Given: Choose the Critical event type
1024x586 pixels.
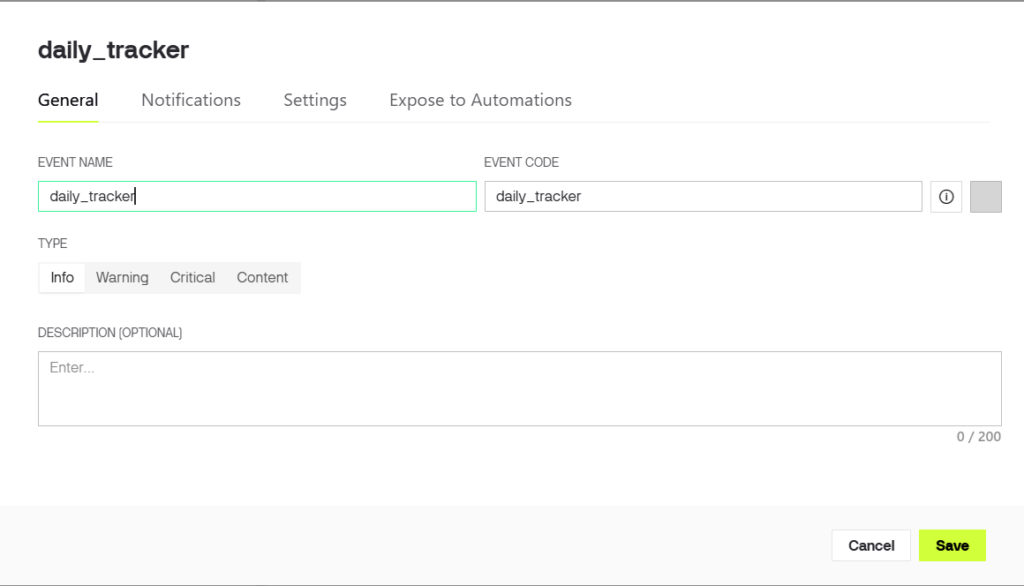Looking at the screenshot, I should pos(193,278).
